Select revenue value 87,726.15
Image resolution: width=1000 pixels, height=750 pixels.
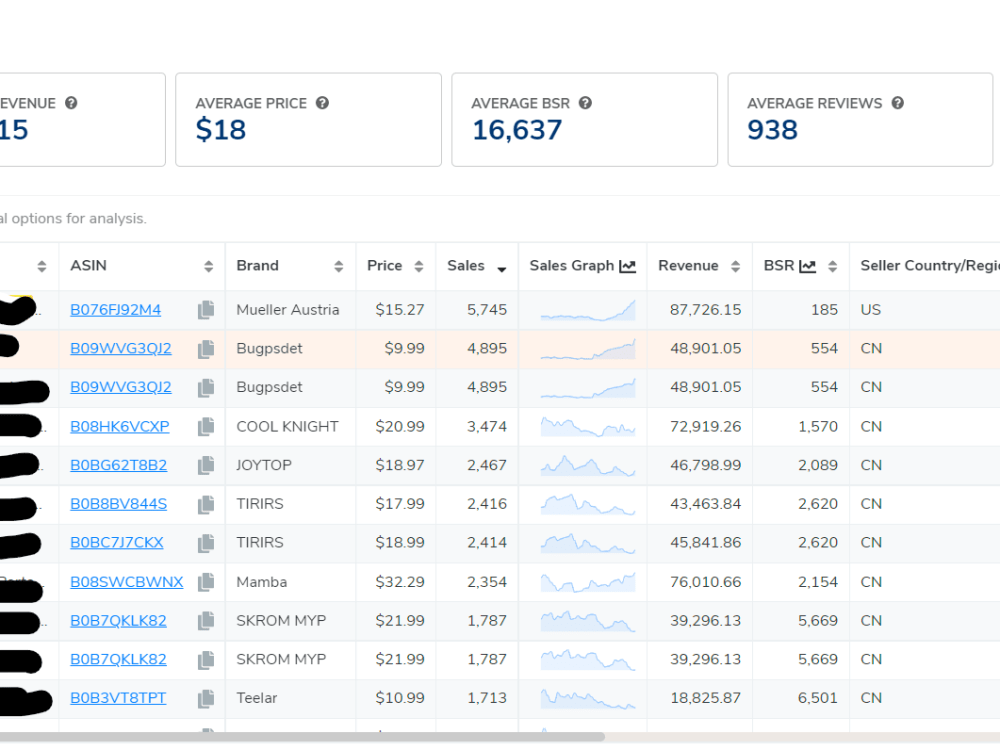coord(705,310)
